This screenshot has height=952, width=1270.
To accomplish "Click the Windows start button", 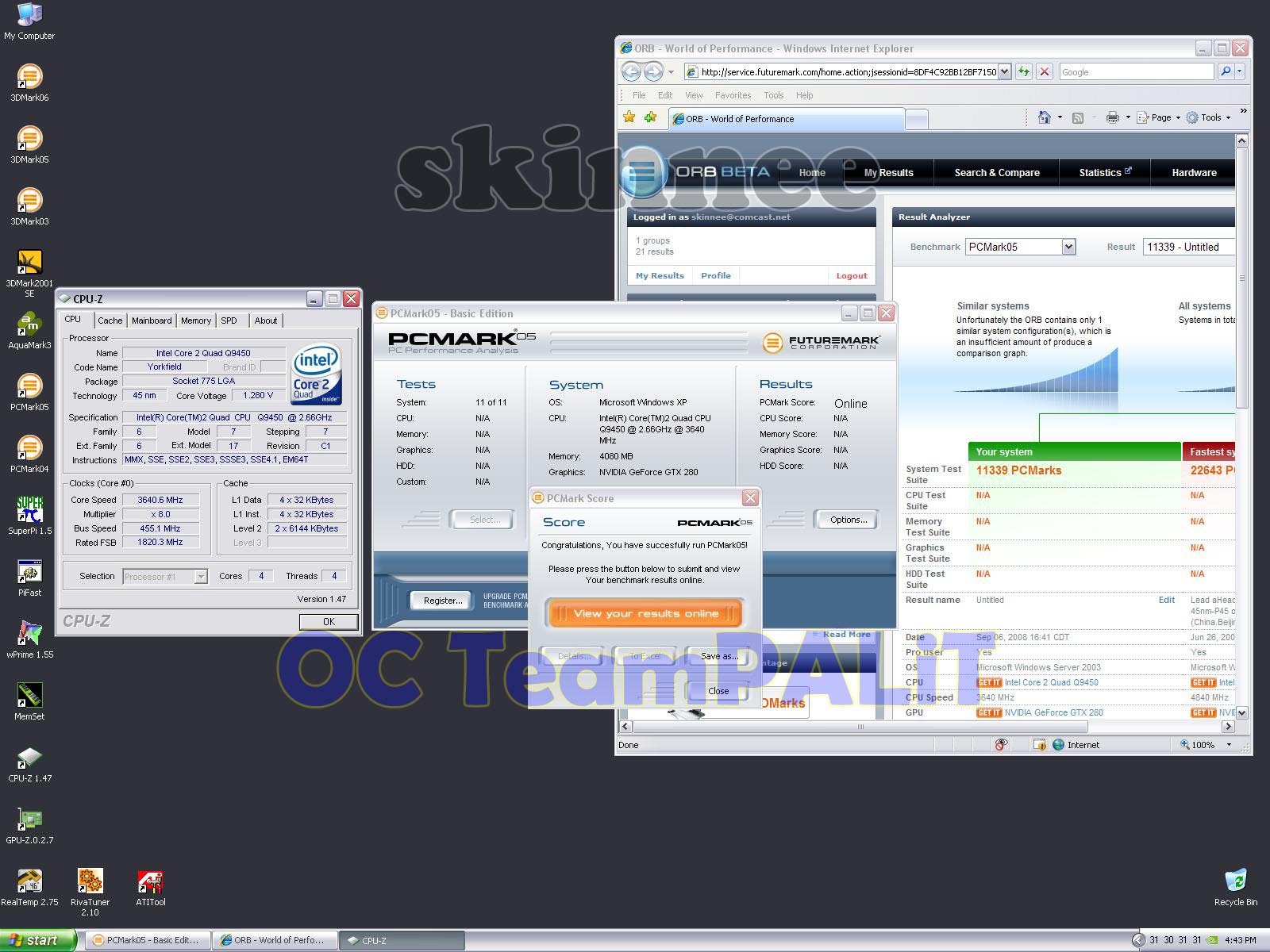I will pos(38,940).
